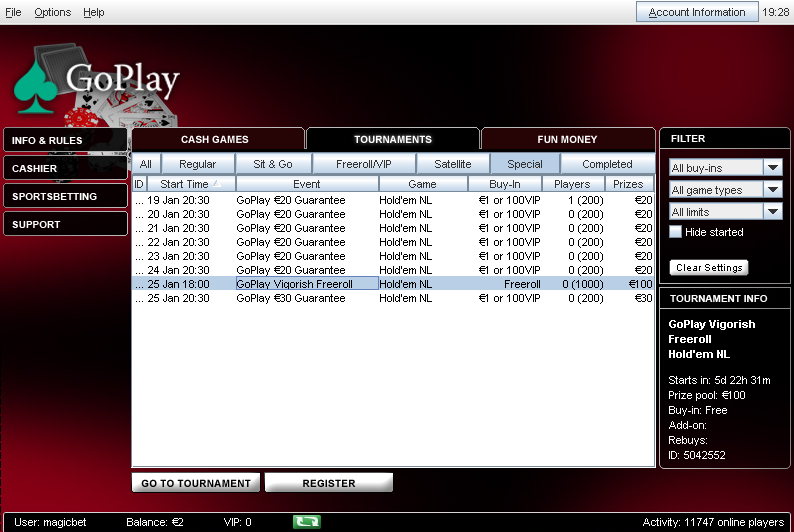The height and width of the screenshot is (532, 794).
Task: Click the Starts in: 5d 22h 31m text
Action: coord(719,380)
